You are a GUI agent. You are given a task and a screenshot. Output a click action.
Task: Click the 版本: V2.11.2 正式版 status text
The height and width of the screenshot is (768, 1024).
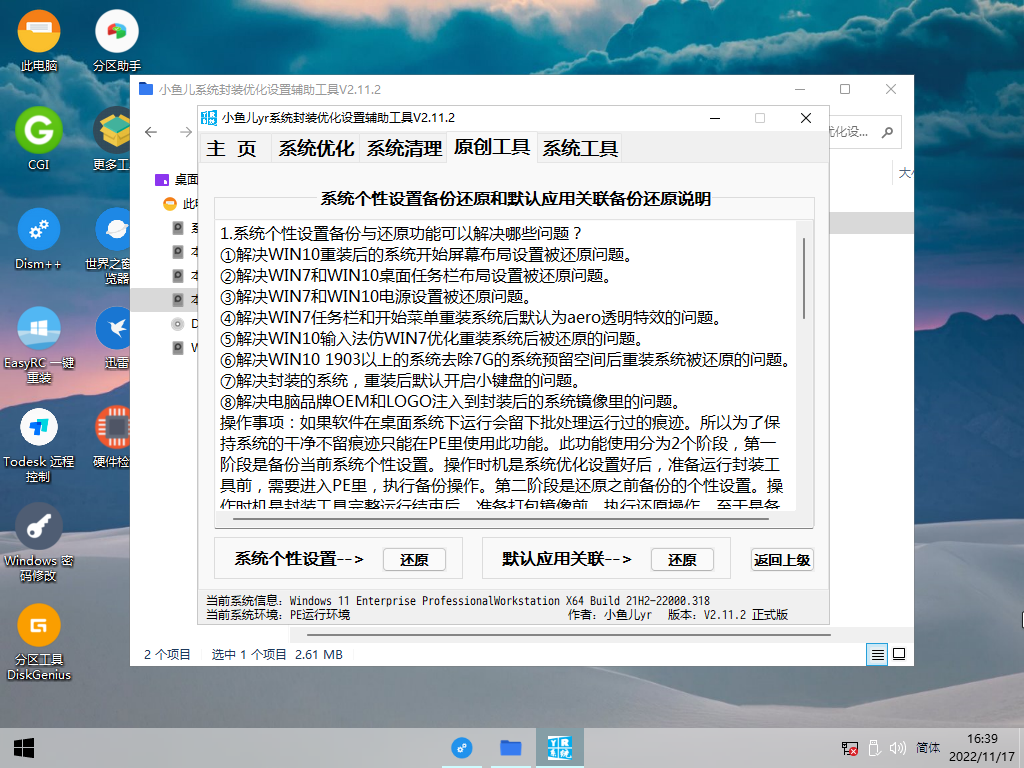click(x=728, y=615)
